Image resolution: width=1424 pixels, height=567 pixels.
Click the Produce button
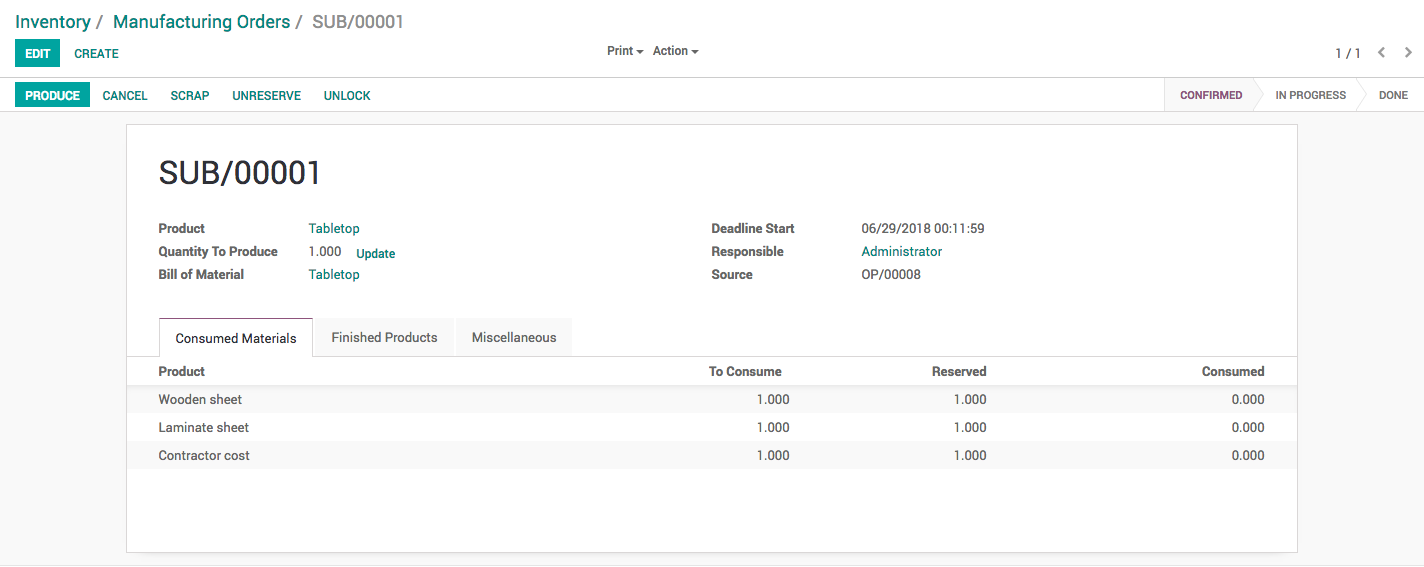coord(52,96)
